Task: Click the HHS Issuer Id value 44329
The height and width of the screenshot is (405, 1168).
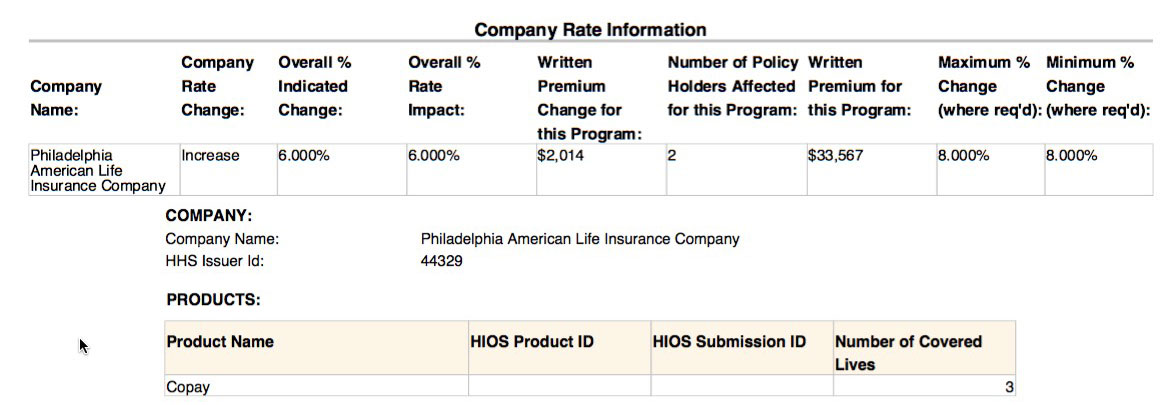Action: click(x=442, y=262)
